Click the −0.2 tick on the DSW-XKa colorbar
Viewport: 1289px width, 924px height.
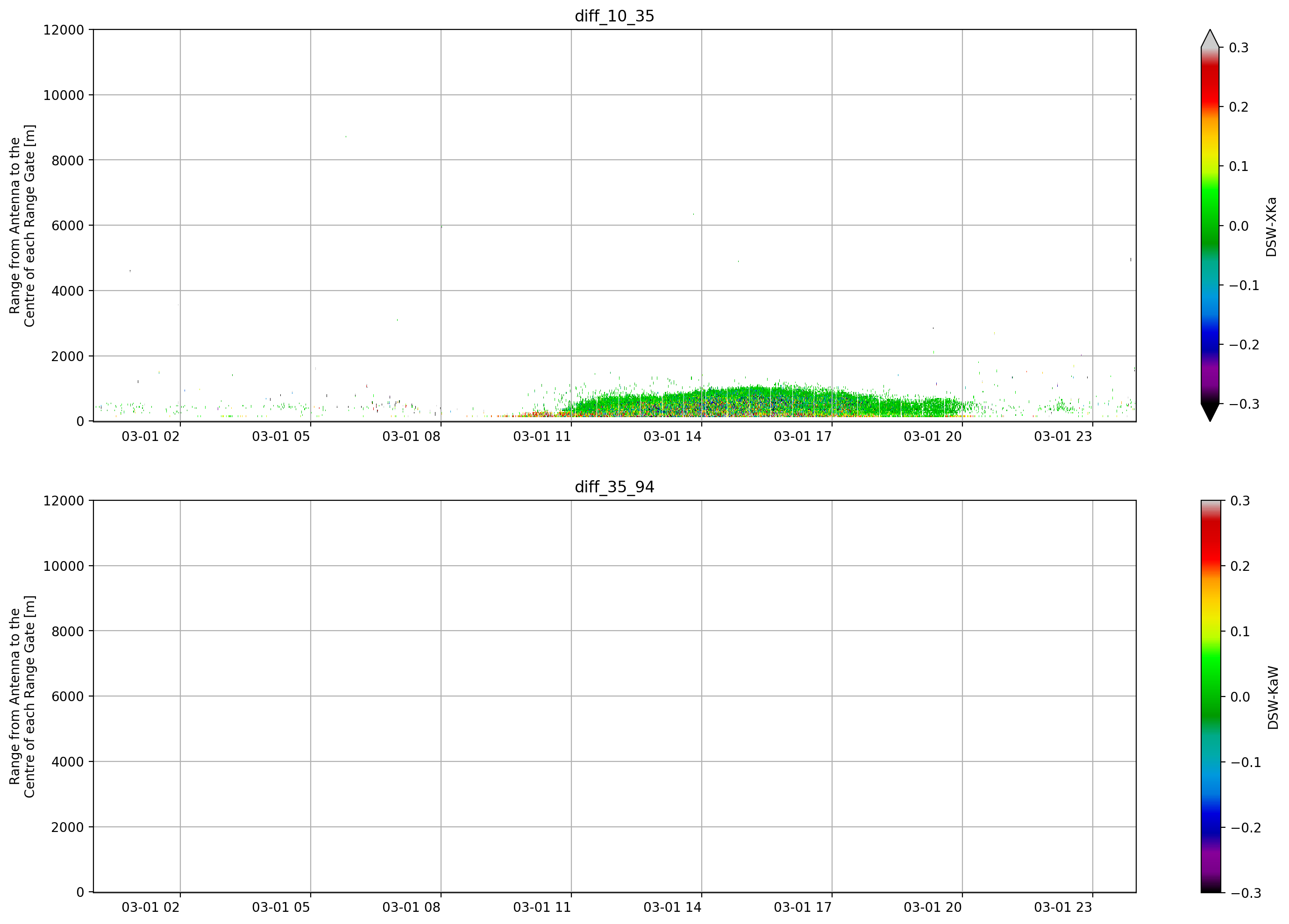1244,345
